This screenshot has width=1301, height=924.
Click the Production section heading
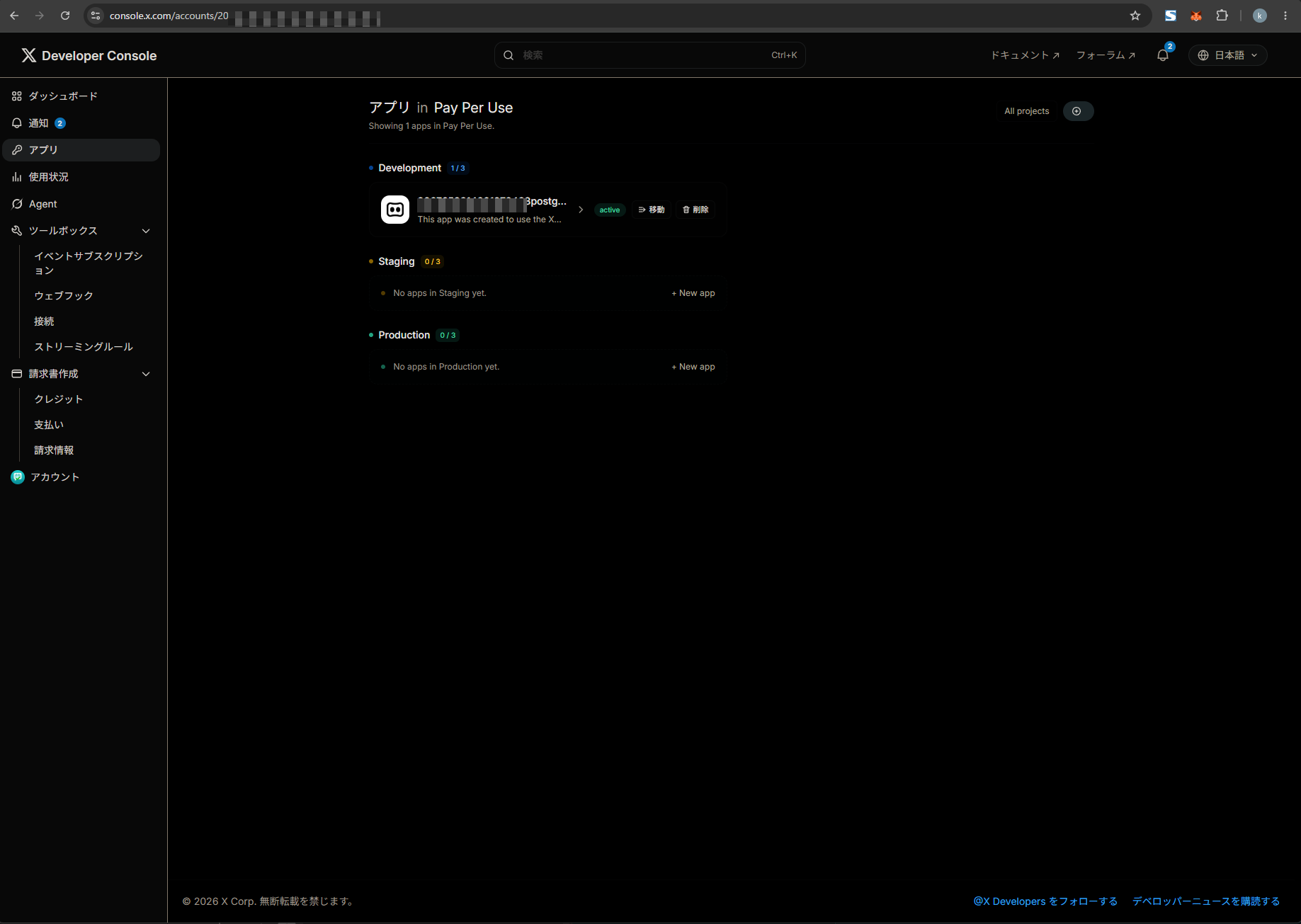[404, 335]
